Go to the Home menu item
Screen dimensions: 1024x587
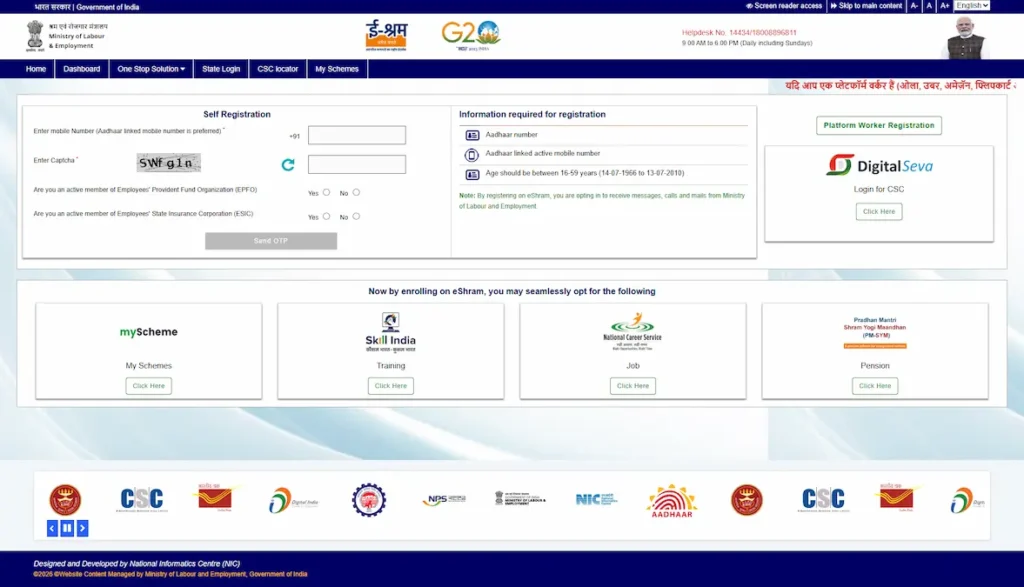(36, 69)
